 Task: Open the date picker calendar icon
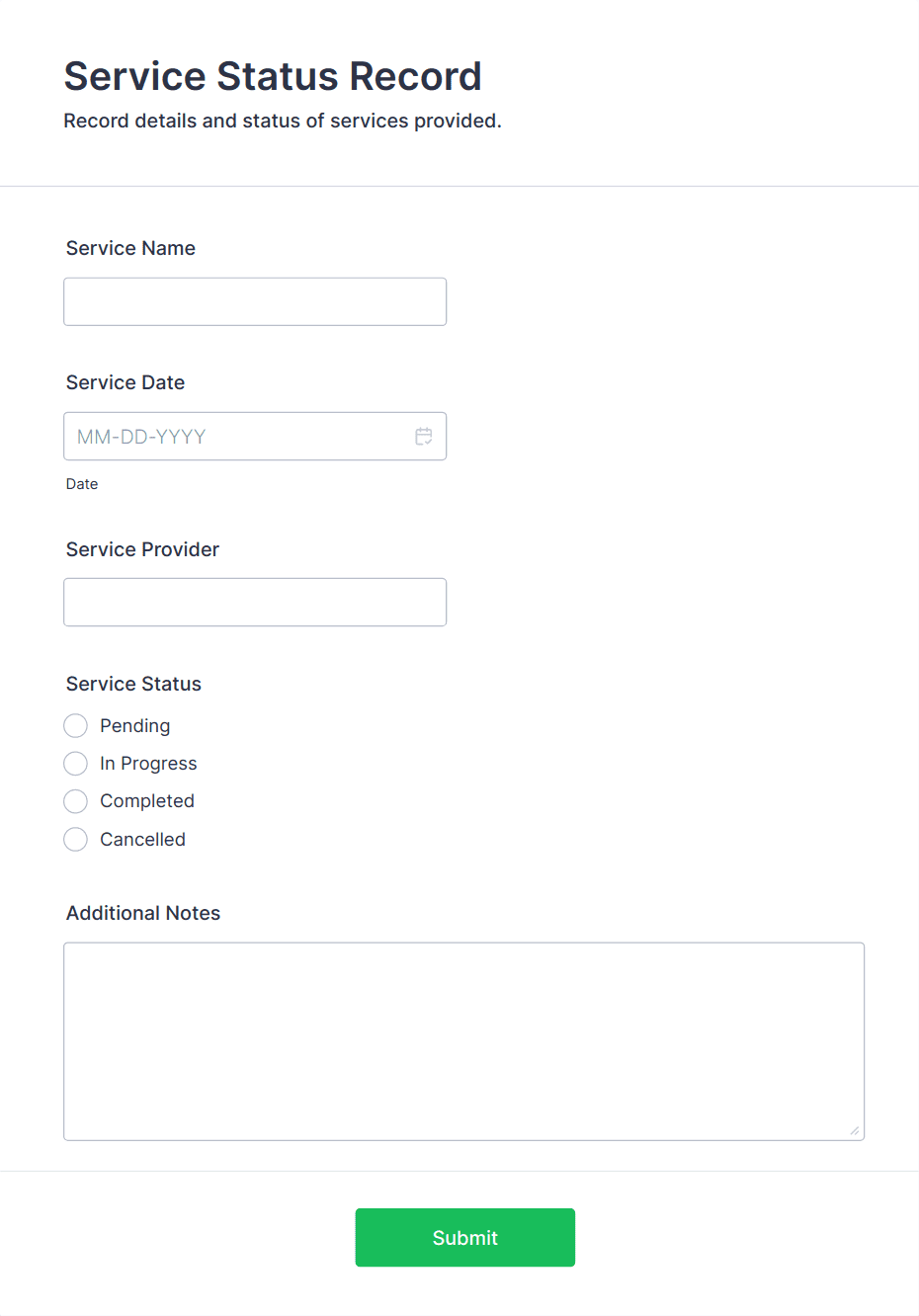423,436
